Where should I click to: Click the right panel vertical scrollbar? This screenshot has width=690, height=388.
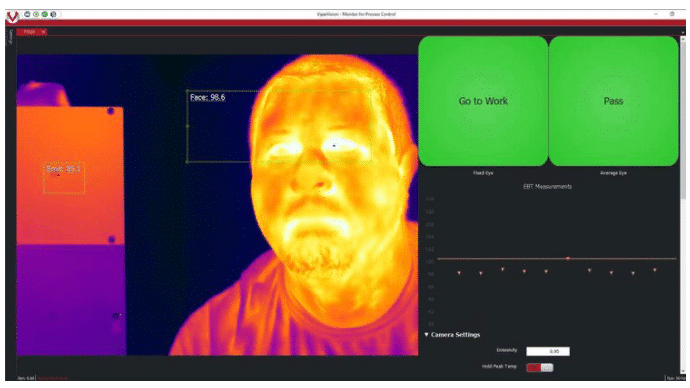(683, 119)
